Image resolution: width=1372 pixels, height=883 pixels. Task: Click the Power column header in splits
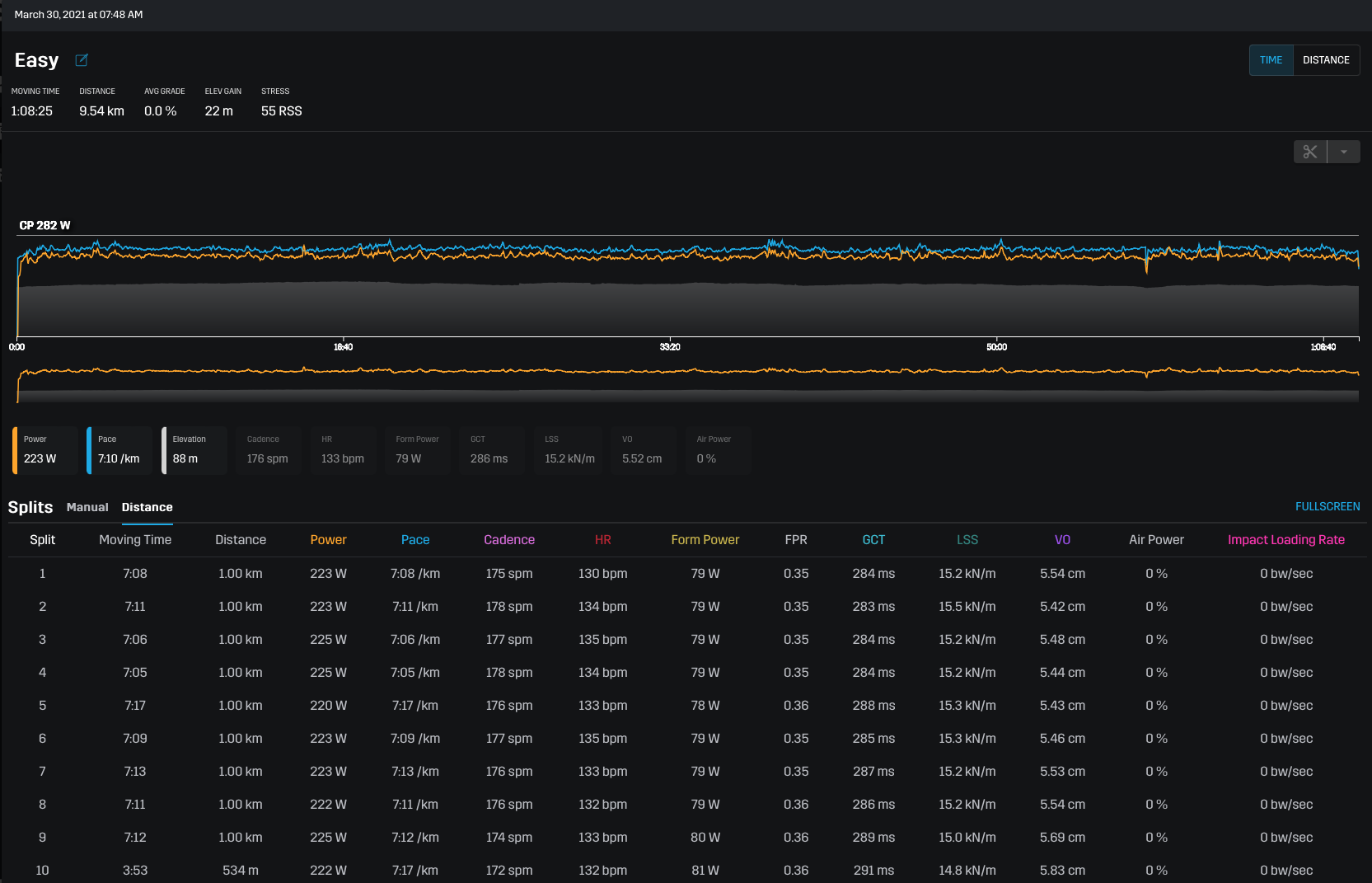click(x=328, y=540)
